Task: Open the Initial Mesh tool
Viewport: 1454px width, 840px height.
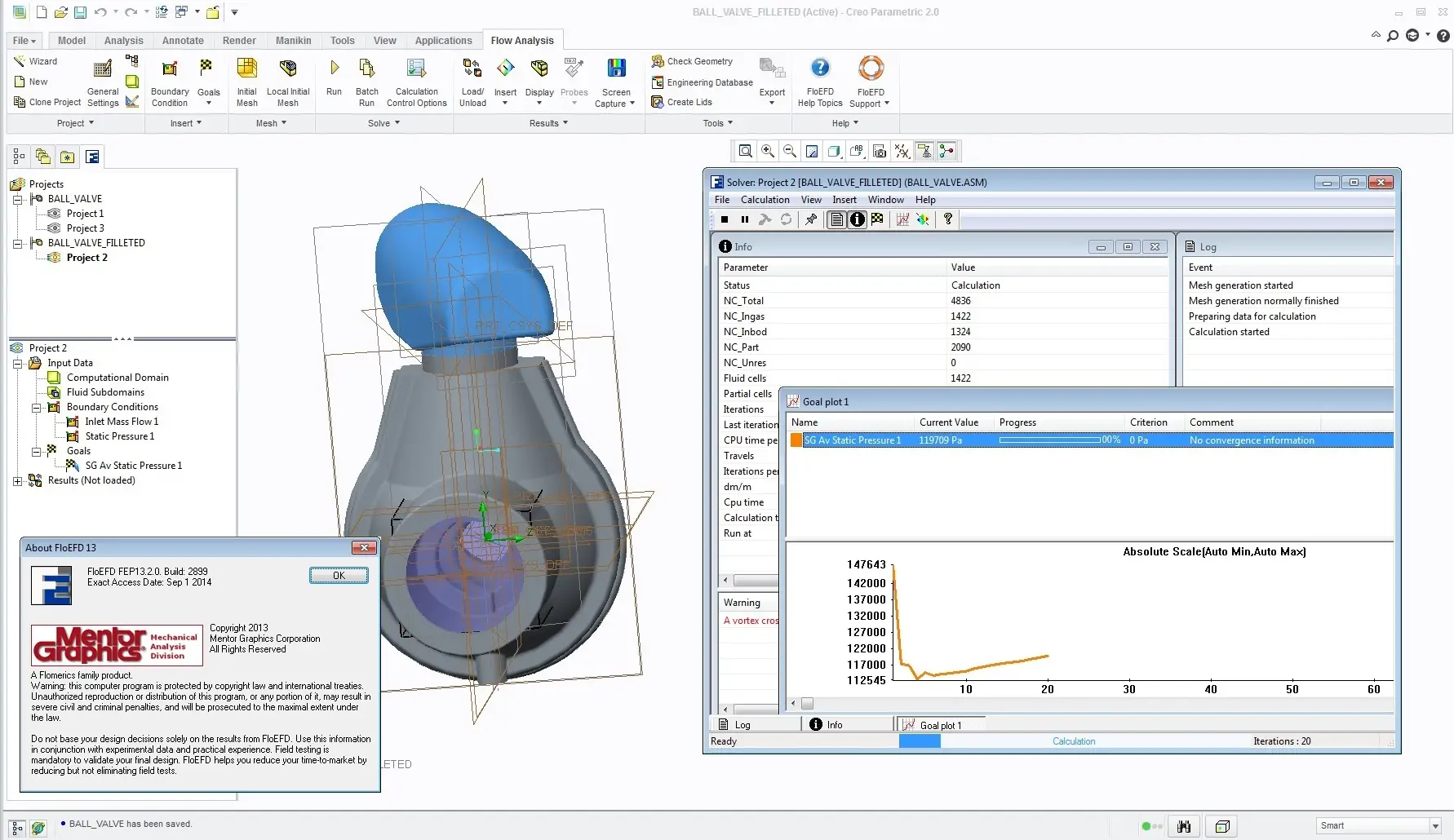Action: [246, 82]
